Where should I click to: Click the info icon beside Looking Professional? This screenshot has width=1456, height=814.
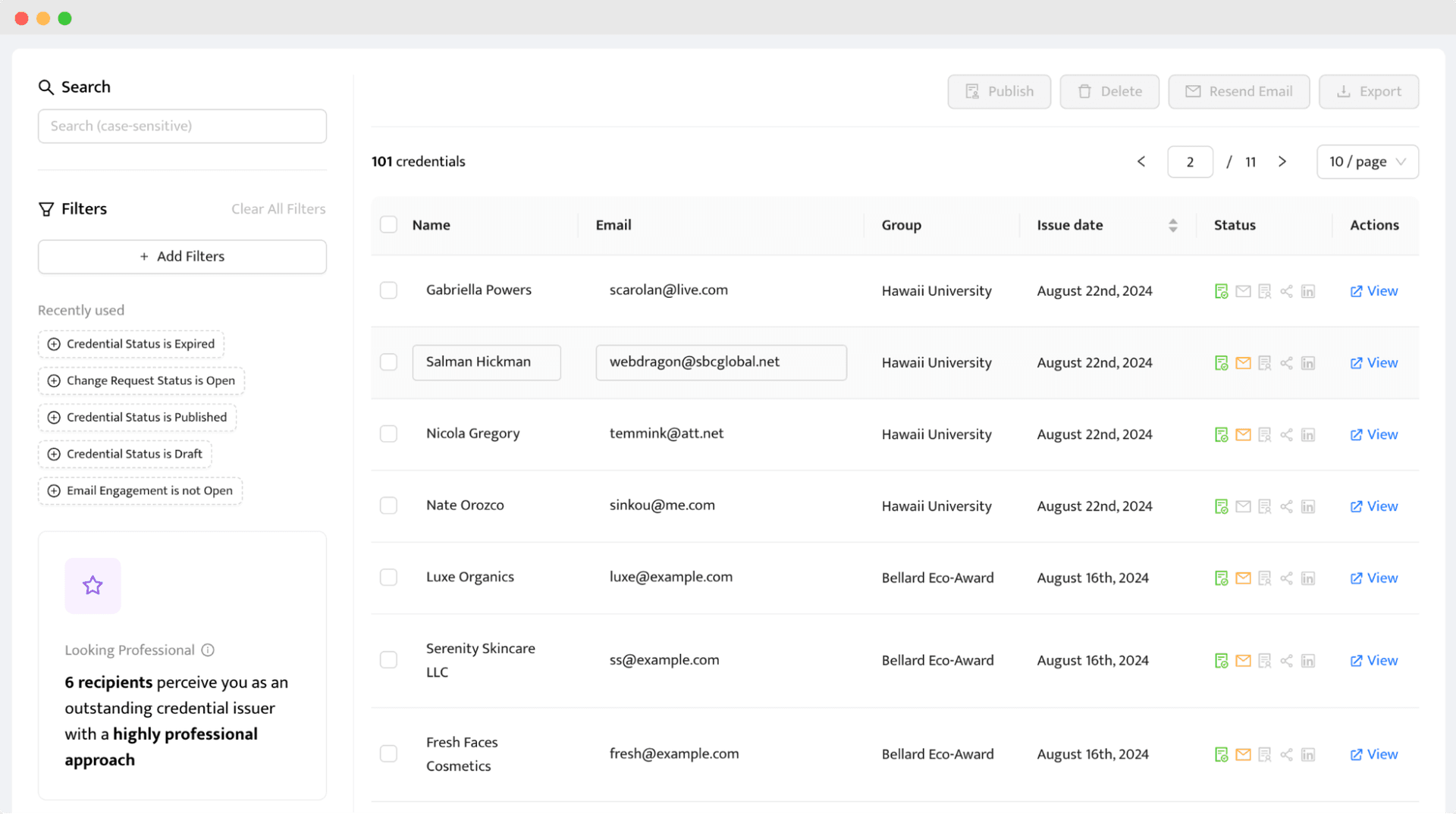208,650
